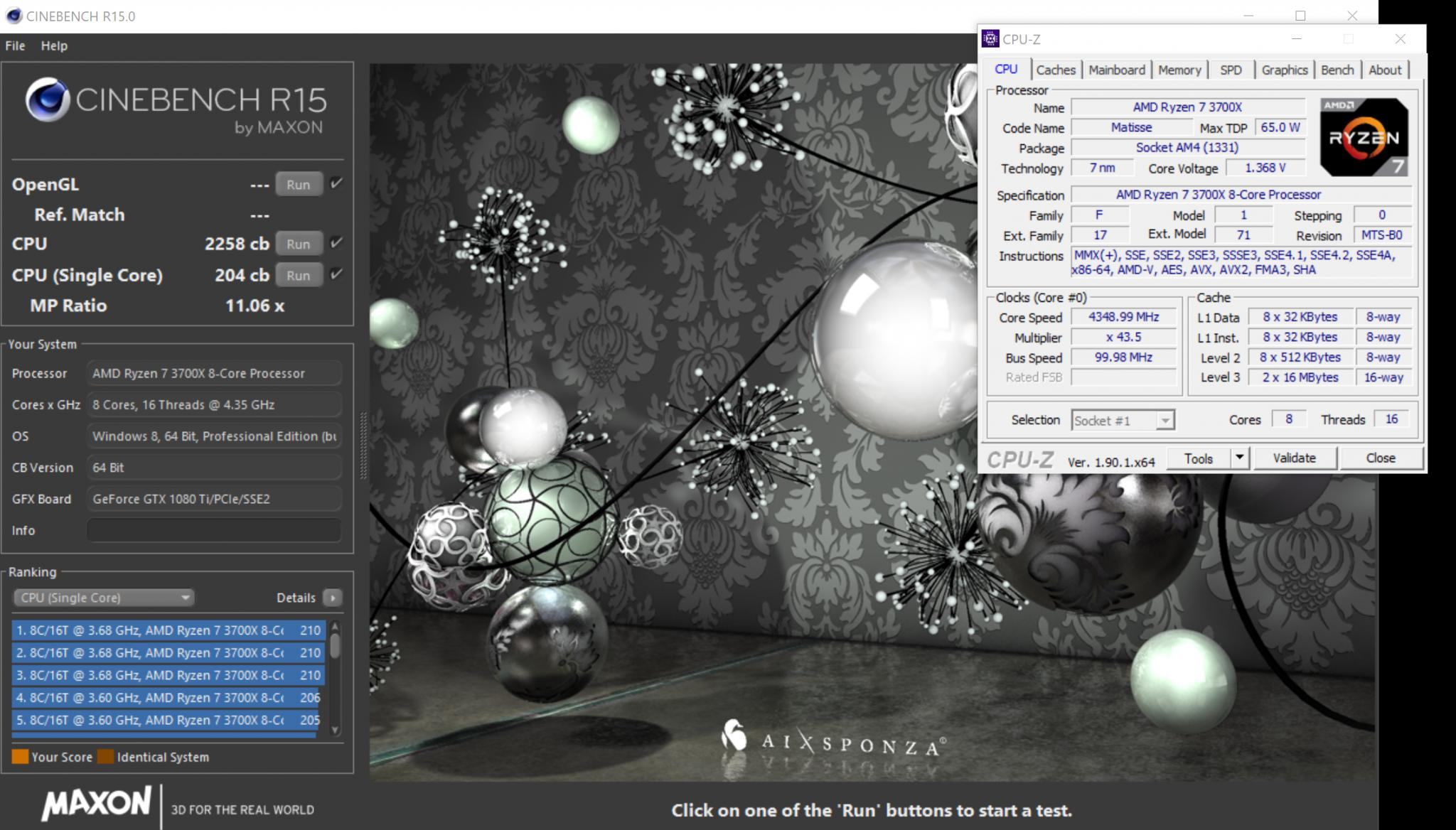
Task: Open the Socket #1 selection dropdown
Action: (x=1123, y=420)
